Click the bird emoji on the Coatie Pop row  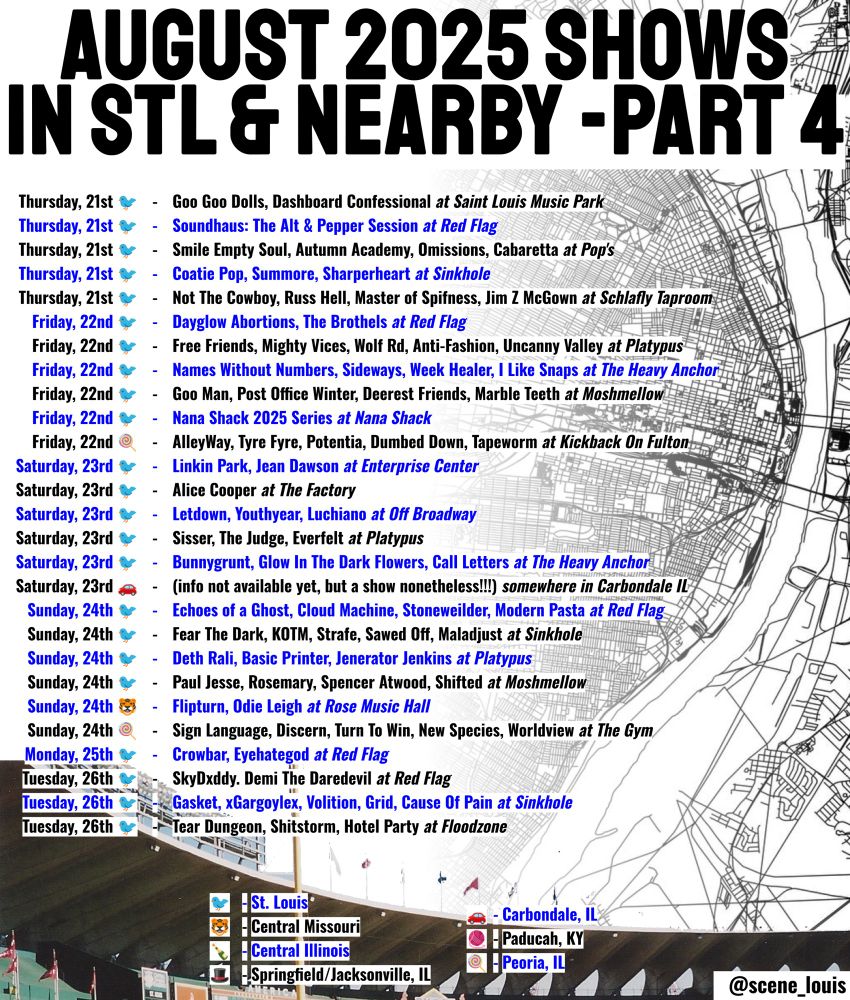(x=128, y=274)
